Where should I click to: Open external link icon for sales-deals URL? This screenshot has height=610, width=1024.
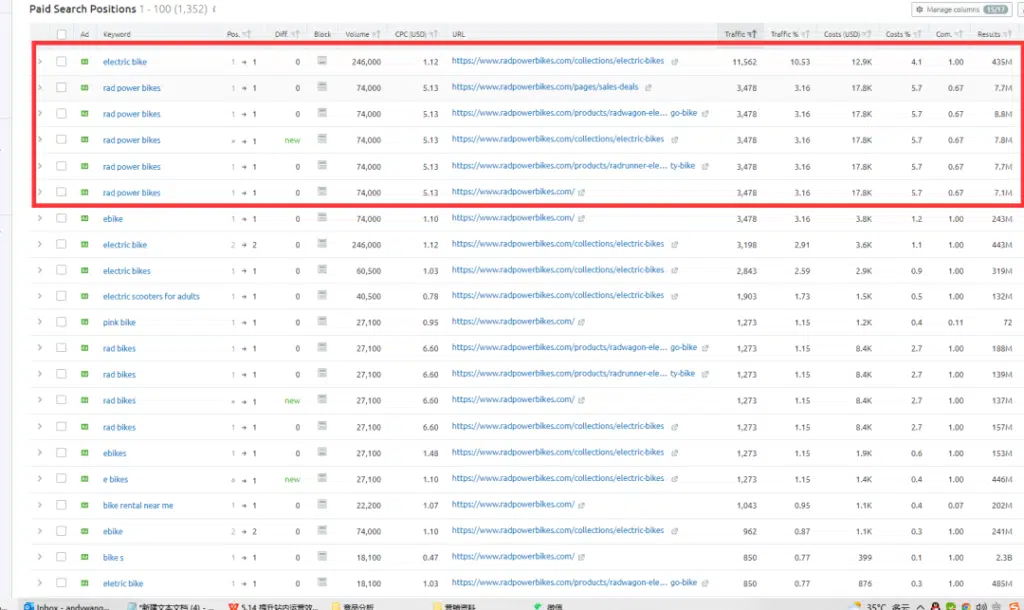648,88
